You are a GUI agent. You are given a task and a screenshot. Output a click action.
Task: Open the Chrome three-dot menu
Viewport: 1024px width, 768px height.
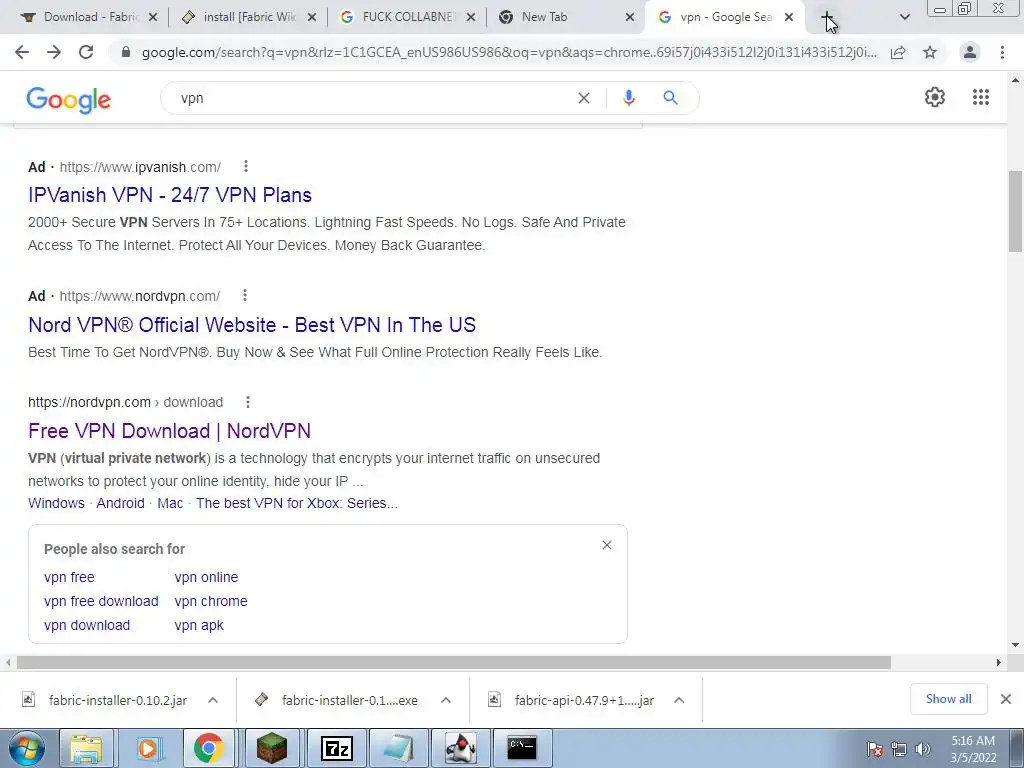point(1002,52)
